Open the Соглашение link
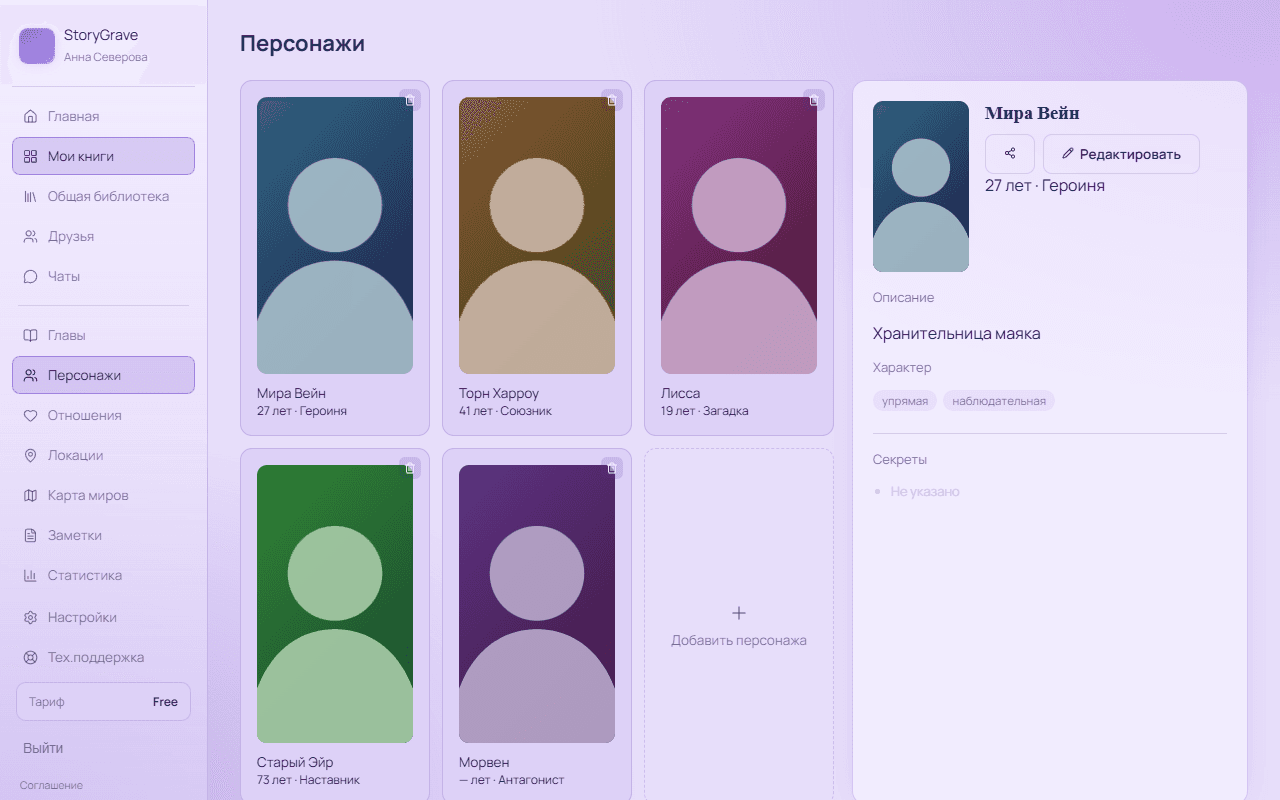 click(x=51, y=785)
